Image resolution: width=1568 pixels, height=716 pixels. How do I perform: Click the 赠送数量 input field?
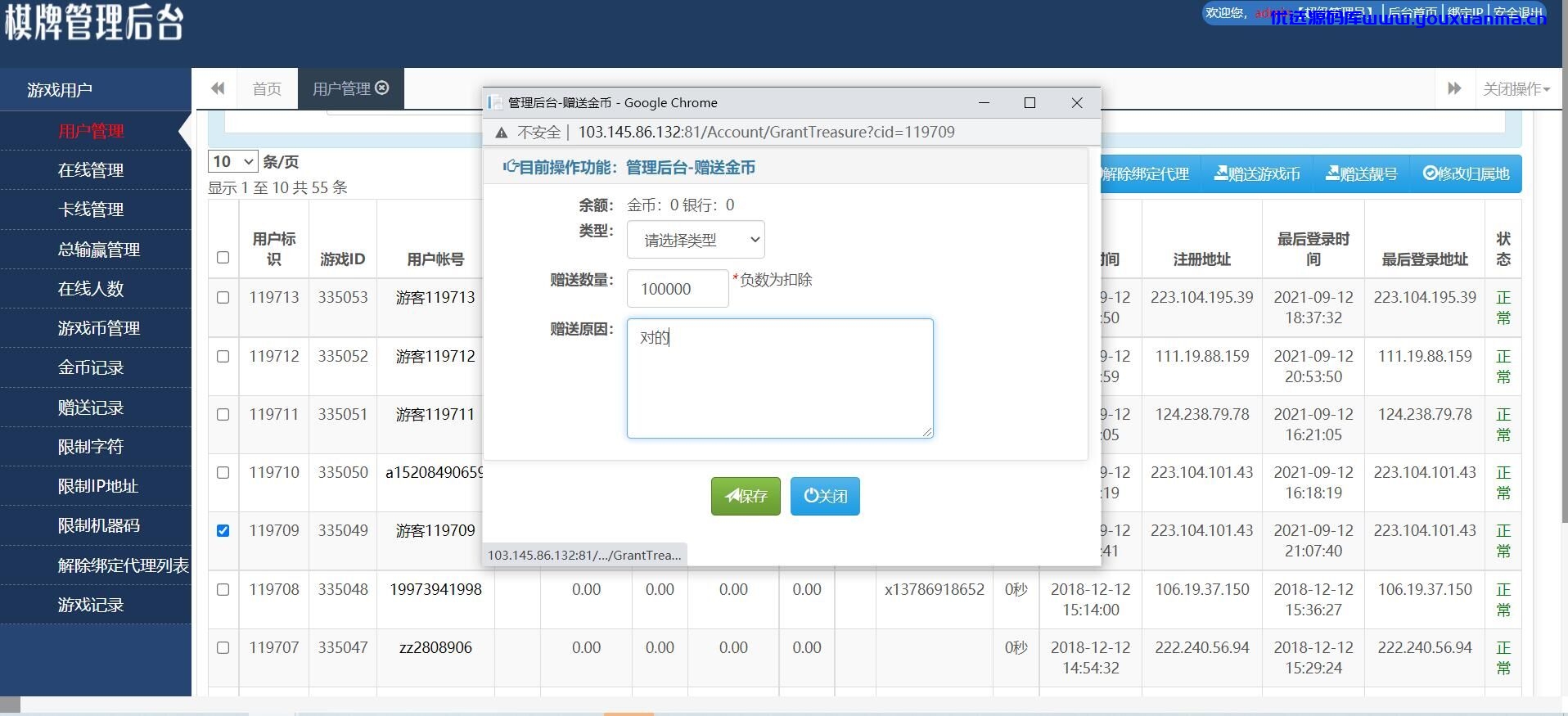pos(678,289)
